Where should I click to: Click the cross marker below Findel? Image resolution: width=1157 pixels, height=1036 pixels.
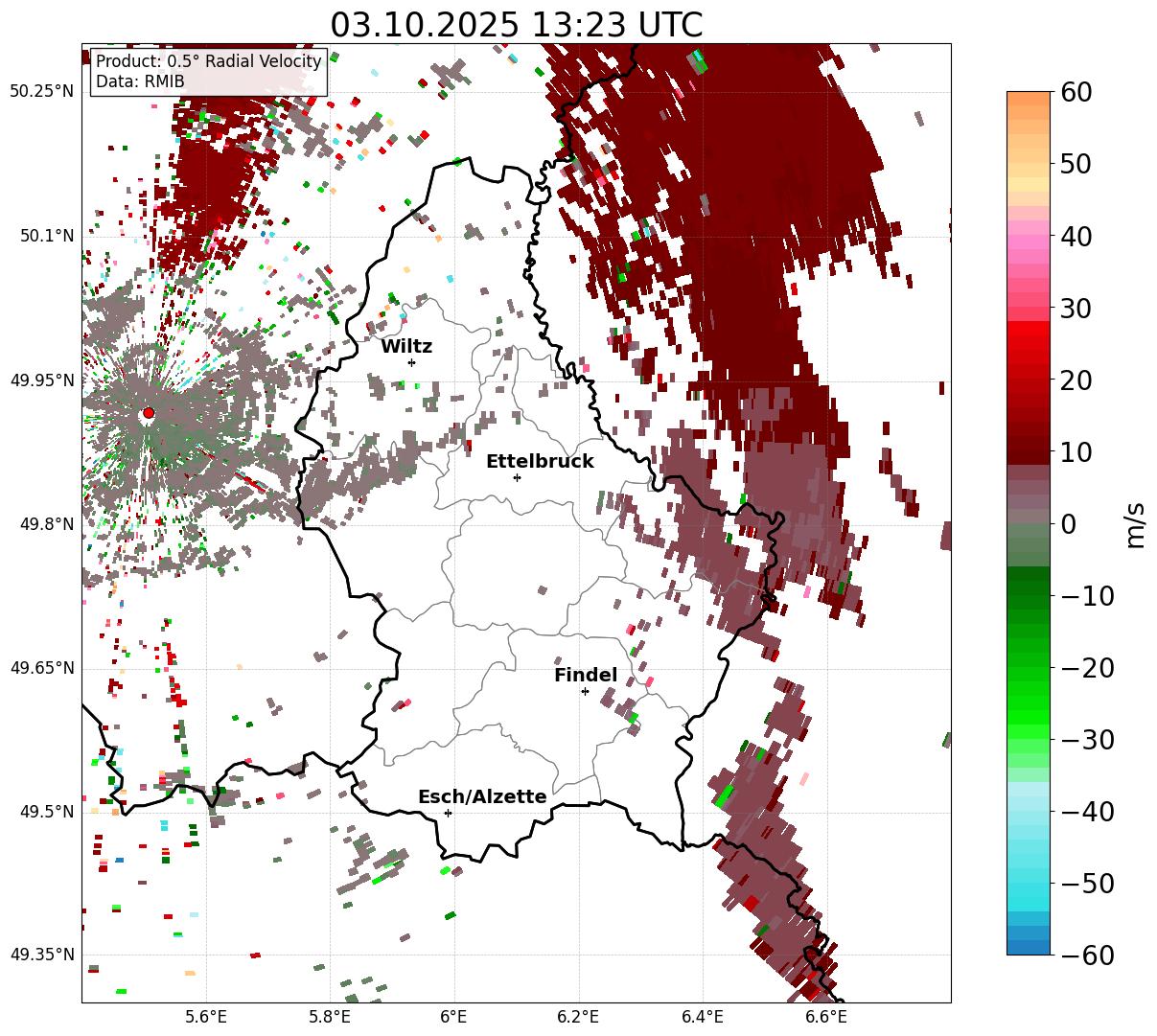click(x=585, y=691)
